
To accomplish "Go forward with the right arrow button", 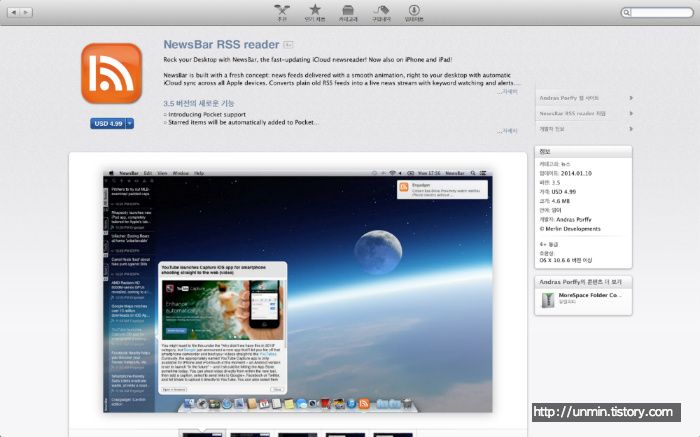I will pyautogui.click(x=26, y=12).
